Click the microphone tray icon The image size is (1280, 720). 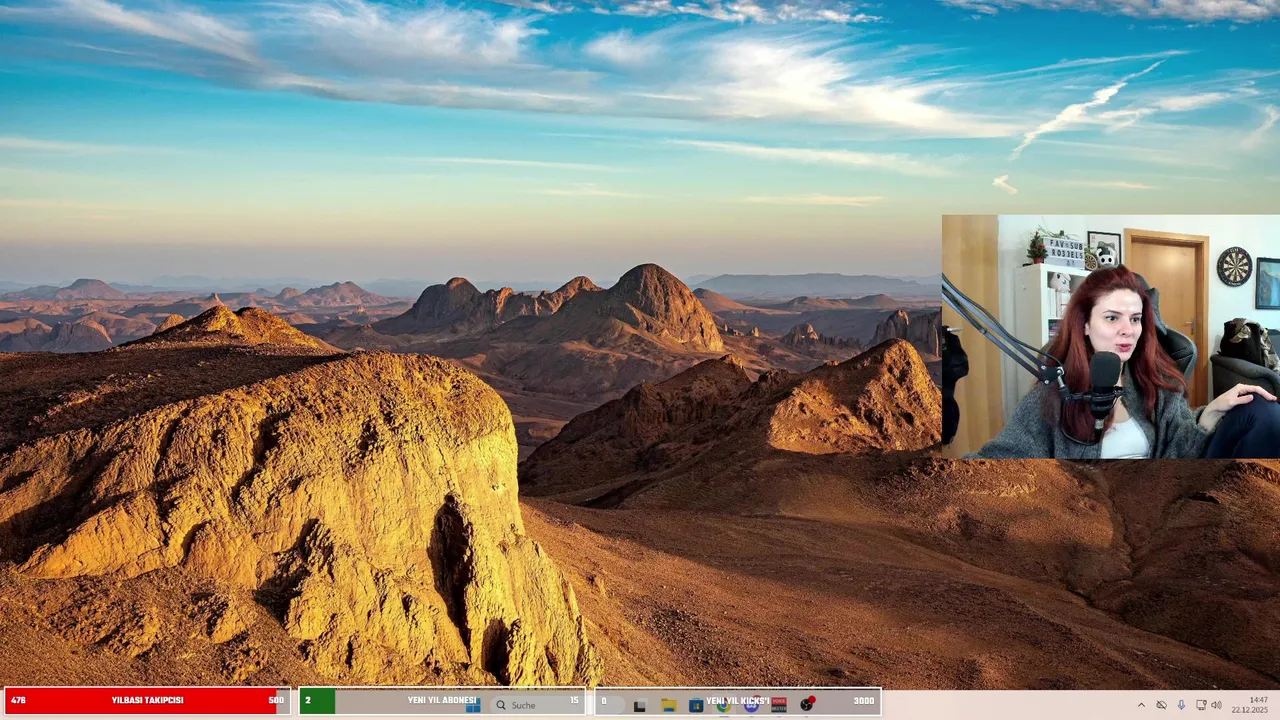pyautogui.click(x=1181, y=705)
